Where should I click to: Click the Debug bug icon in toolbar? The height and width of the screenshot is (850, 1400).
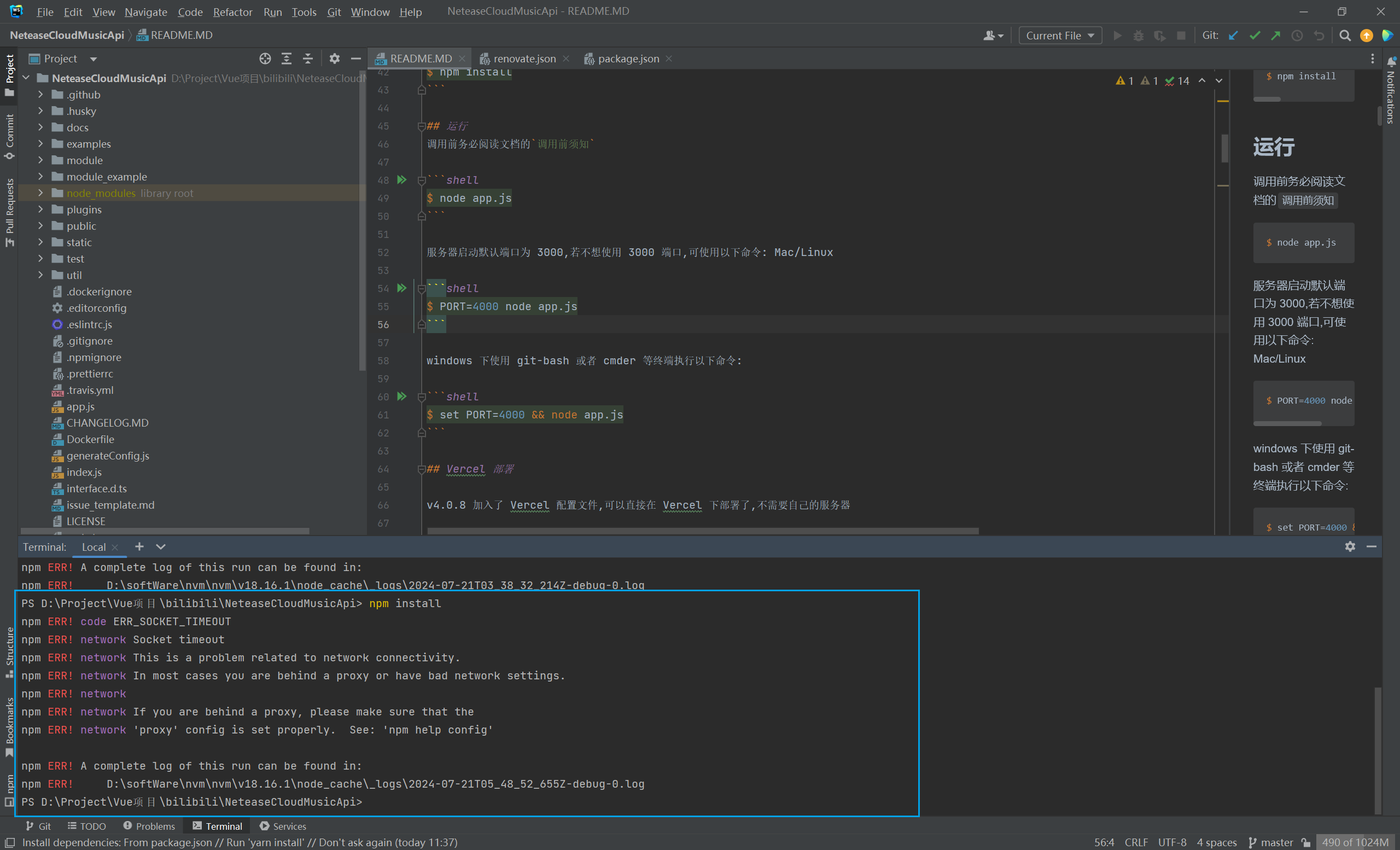tap(1138, 35)
